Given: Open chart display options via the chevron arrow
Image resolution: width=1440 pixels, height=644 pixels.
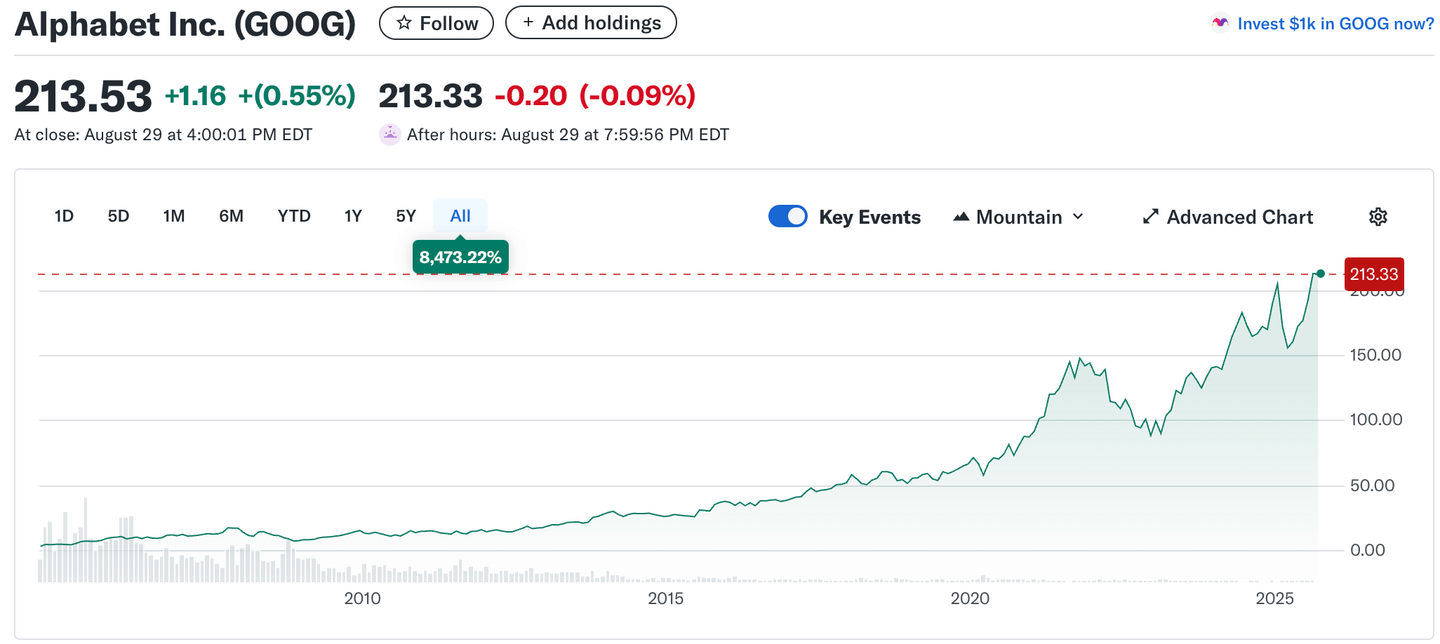Looking at the screenshot, I should [x=1079, y=216].
